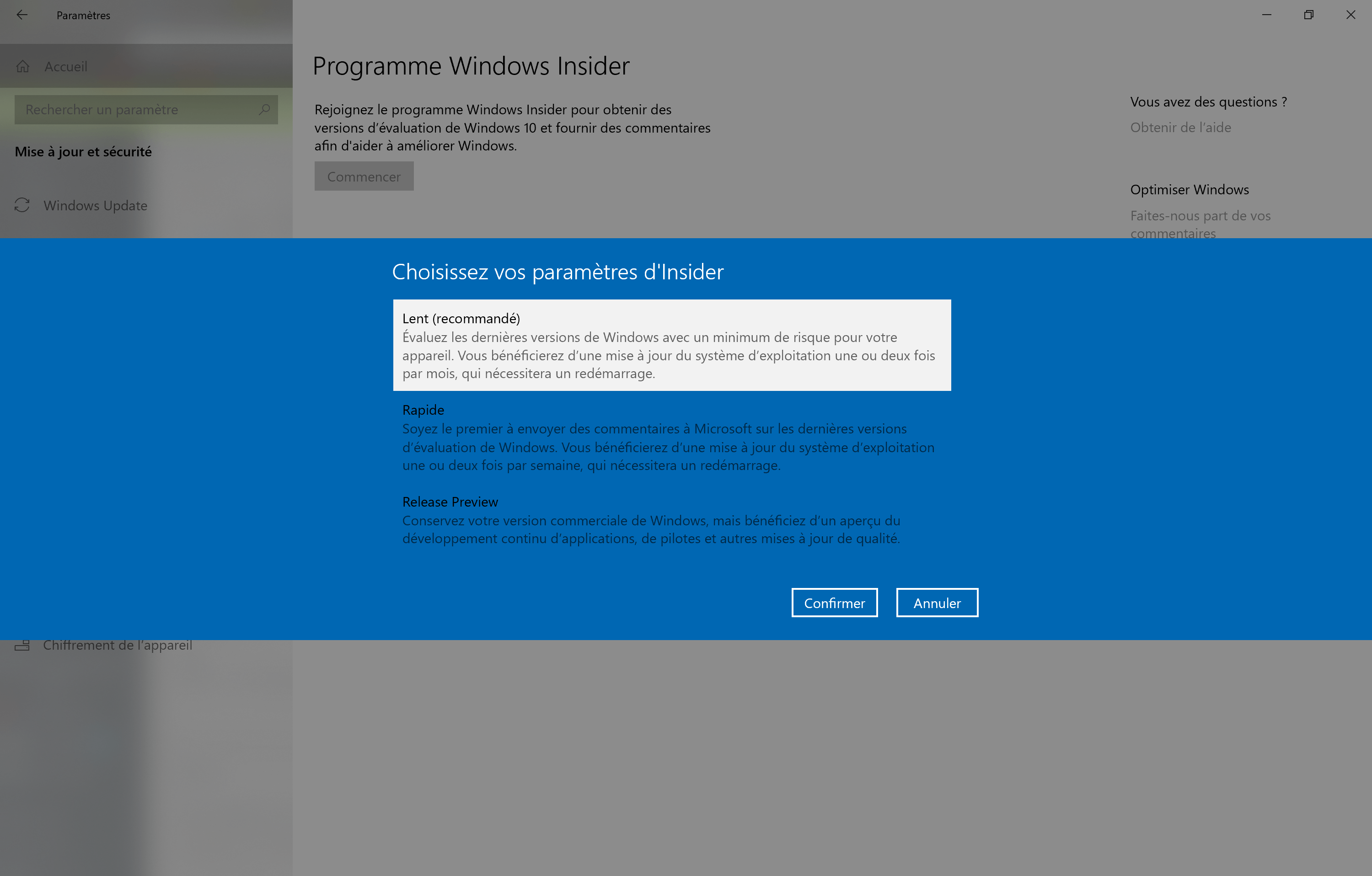Viewport: 1372px width, 876px height.
Task: Click Obtenir de l'aide link
Action: point(1181,126)
